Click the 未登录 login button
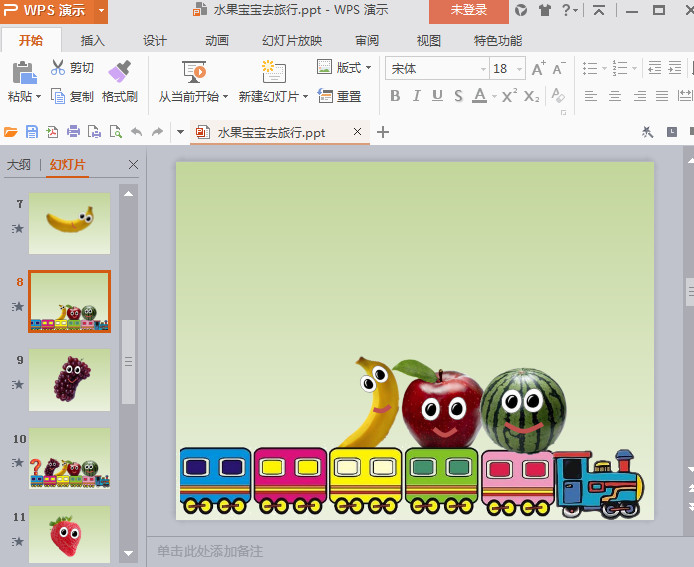 (469, 10)
